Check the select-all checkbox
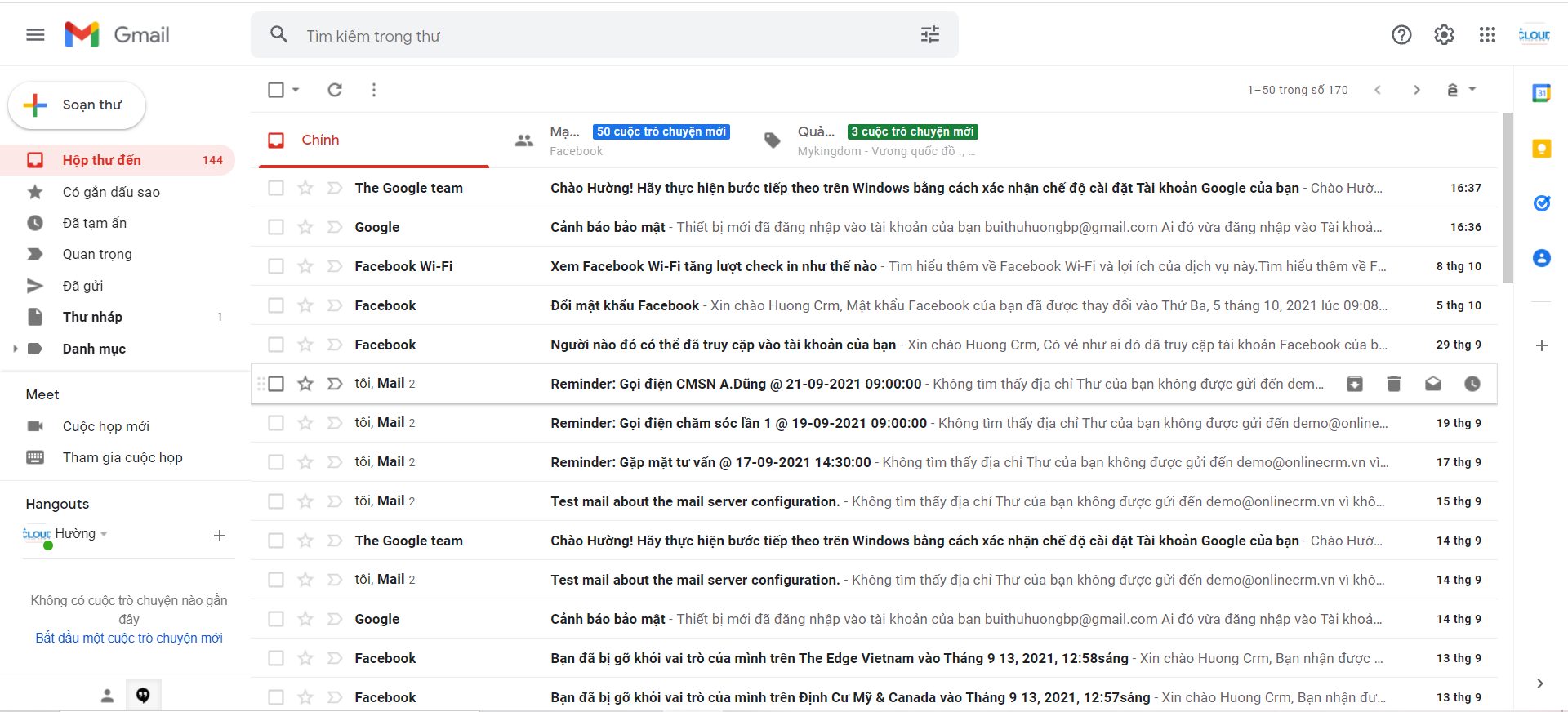The width and height of the screenshot is (1568, 712). 276,90
